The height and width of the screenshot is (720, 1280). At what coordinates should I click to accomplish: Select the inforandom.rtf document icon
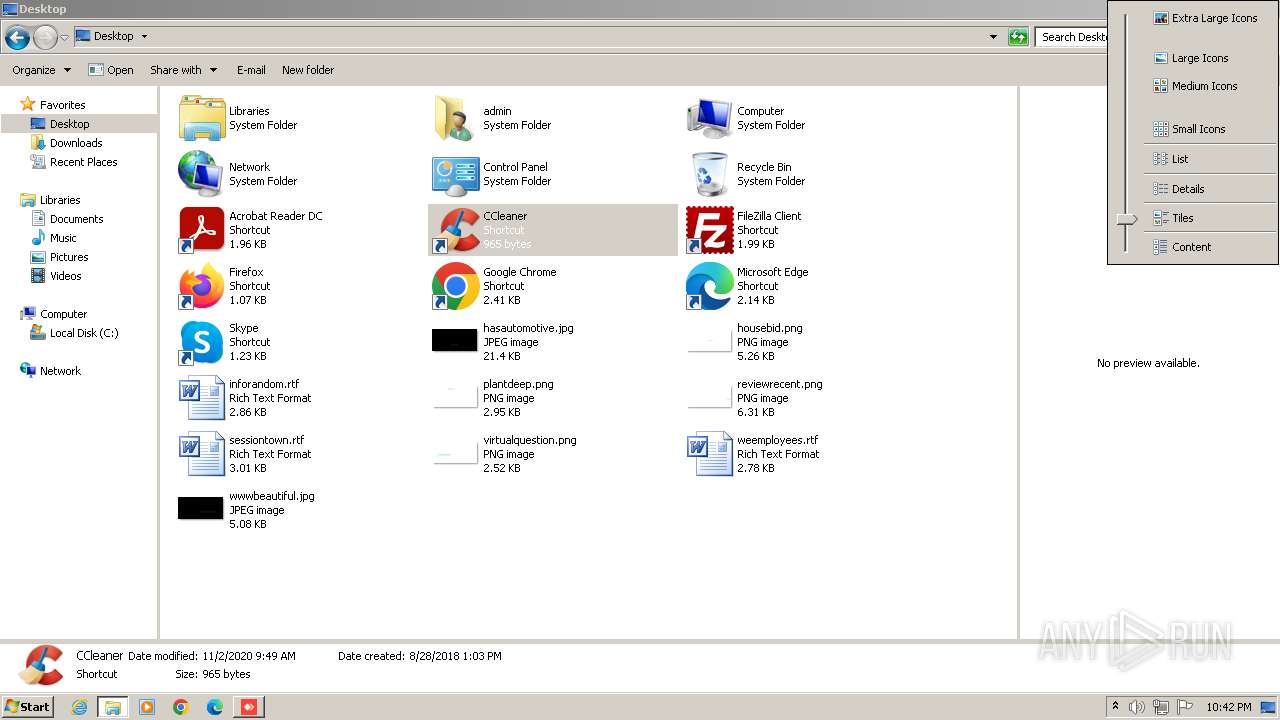(202, 398)
